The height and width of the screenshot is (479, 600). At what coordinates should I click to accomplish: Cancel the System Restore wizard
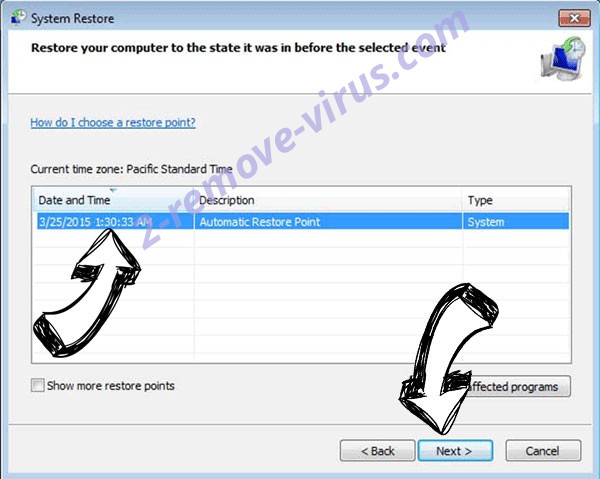click(x=543, y=451)
